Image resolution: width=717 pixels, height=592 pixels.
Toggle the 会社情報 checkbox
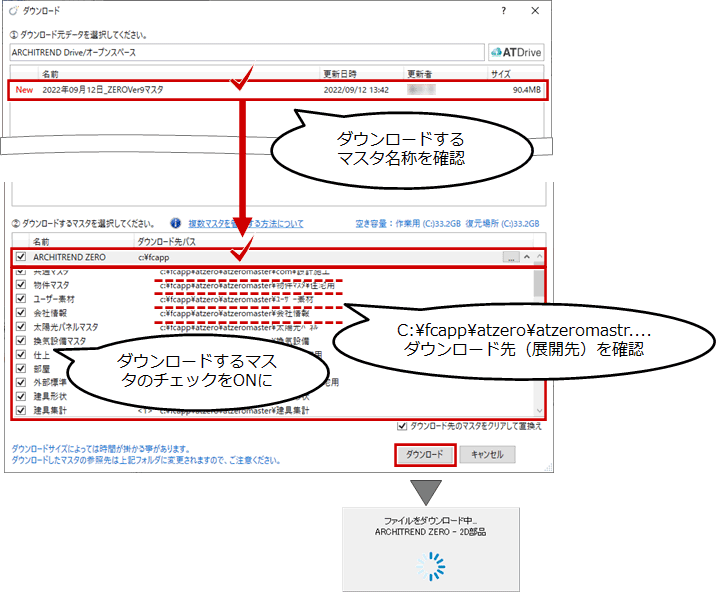tap(21, 313)
